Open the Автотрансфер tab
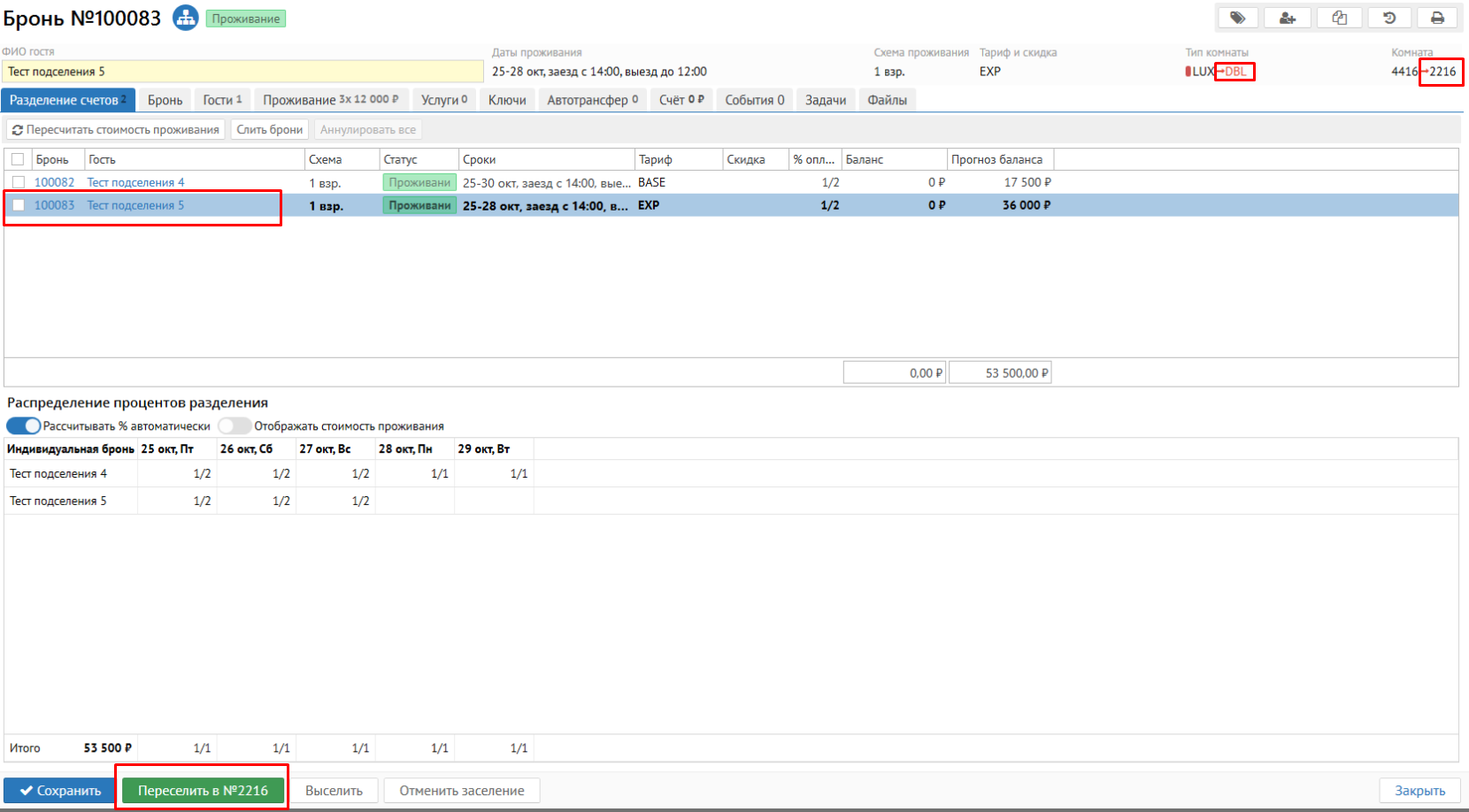The height and width of the screenshot is (812, 1469). 592,100
